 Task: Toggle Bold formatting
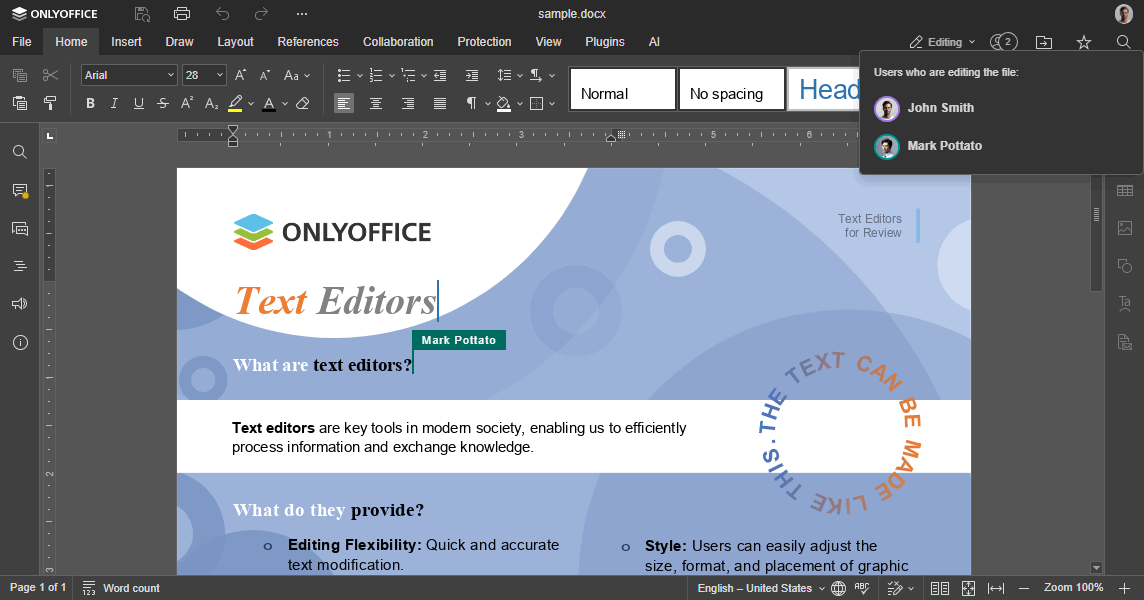[x=90, y=104]
